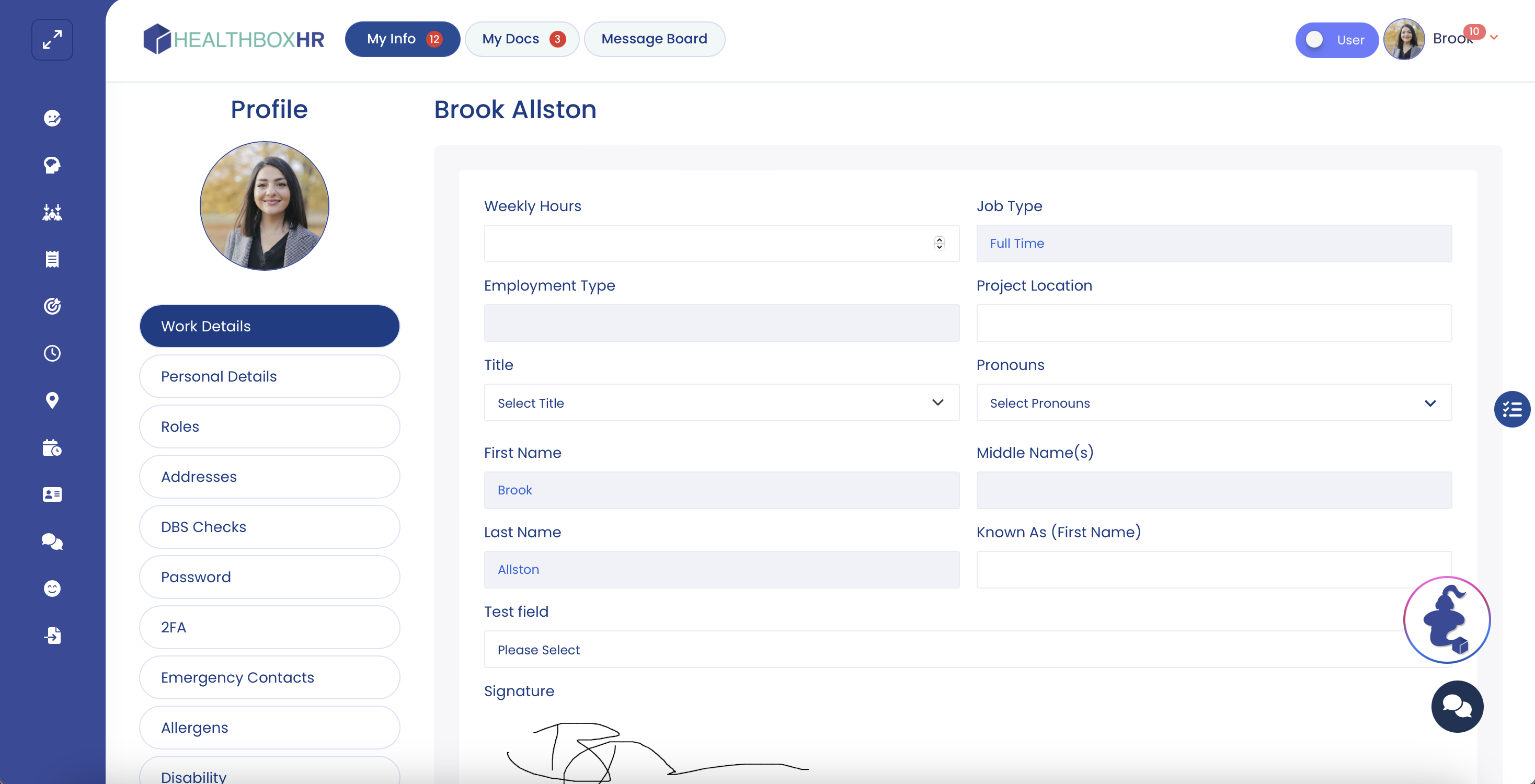Image resolution: width=1535 pixels, height=784 pixels.
Task: Click the genie assistant mascot
Action: pos(1446,619)
